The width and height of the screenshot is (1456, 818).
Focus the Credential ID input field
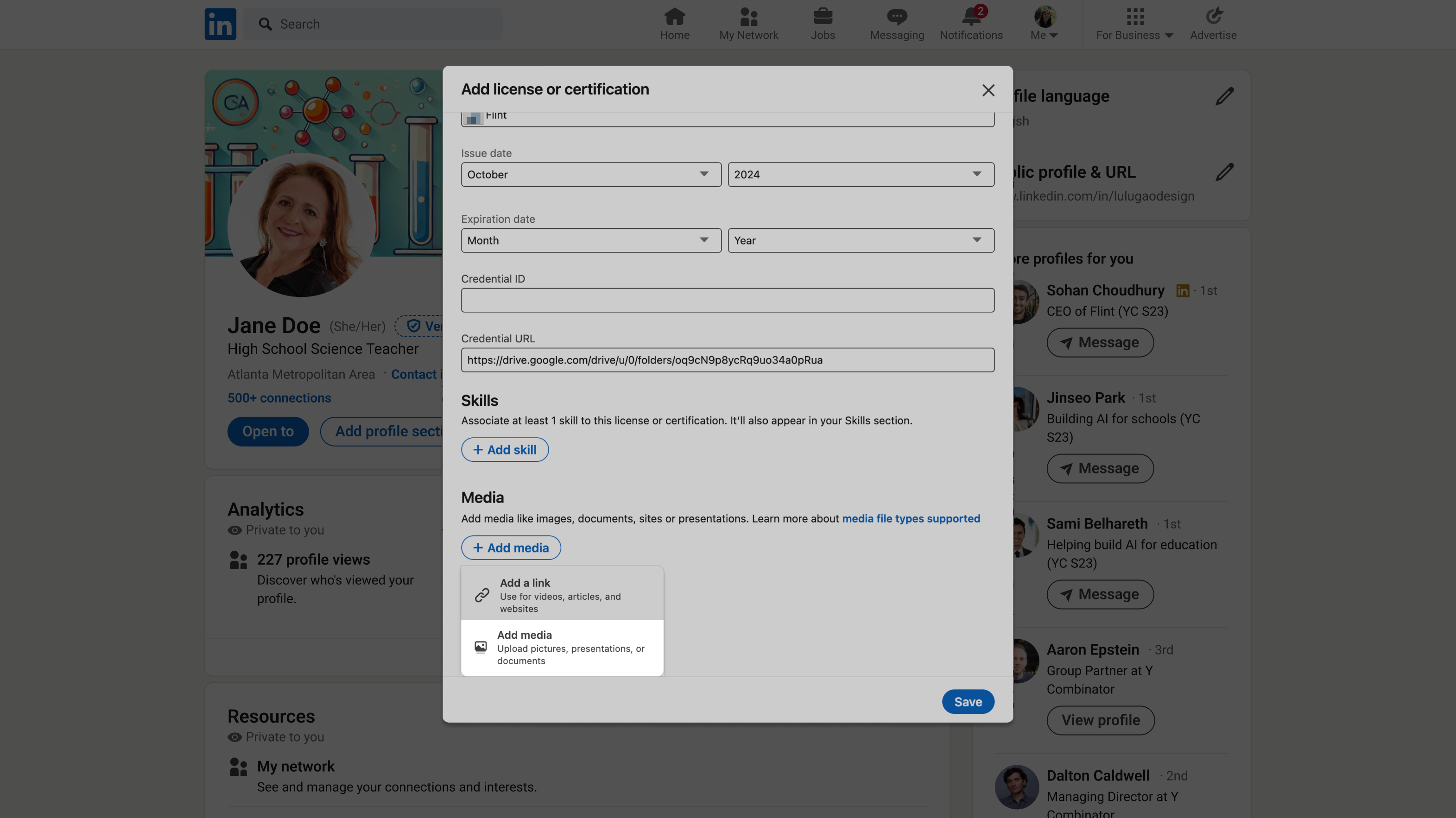[x=728, y=300]
